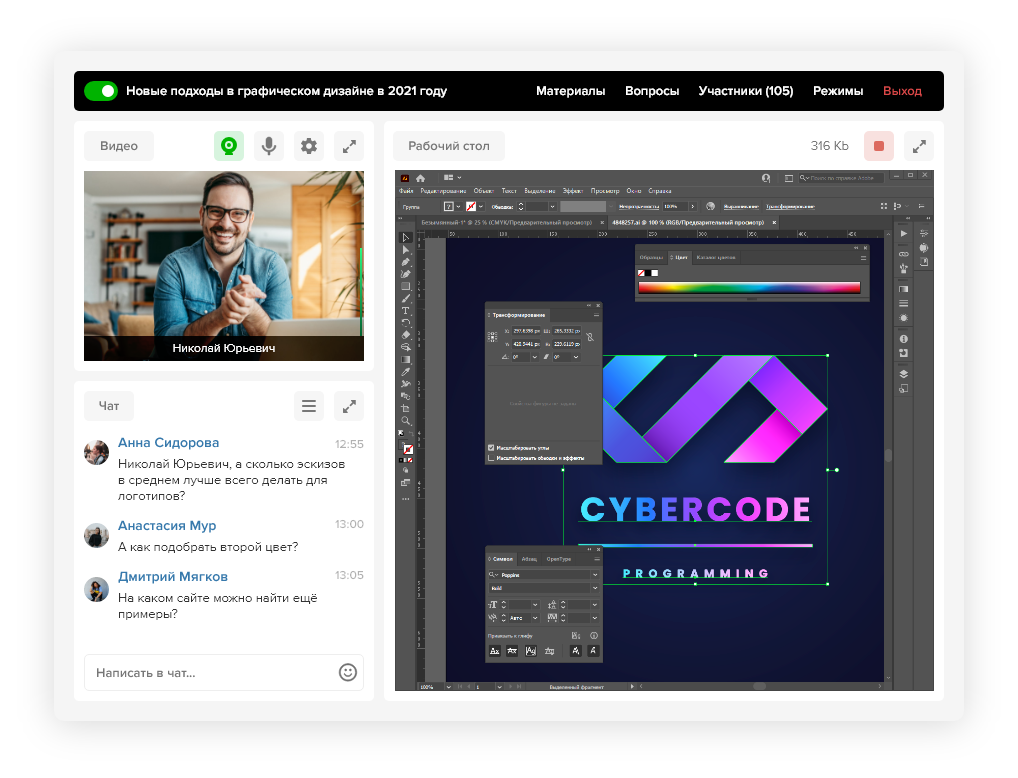Pick a color from the spectrum bar

pyautogui.click(x=748, y=288)
